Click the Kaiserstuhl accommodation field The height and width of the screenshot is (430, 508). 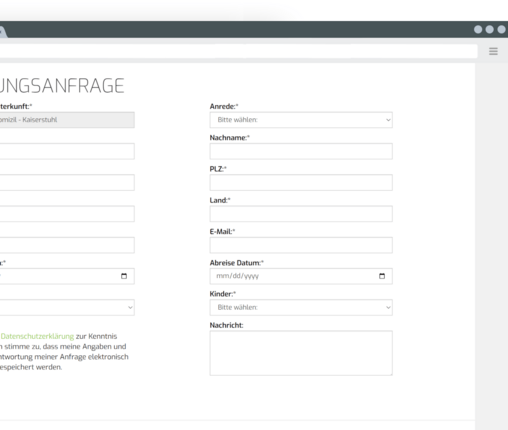(67, 120)
